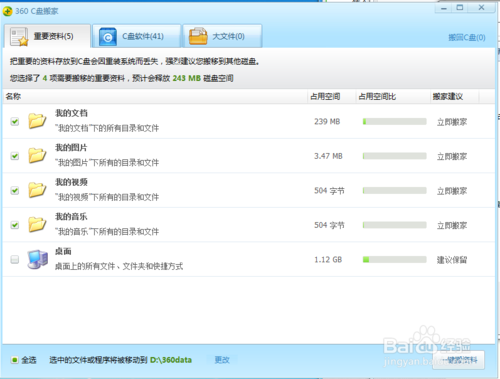The height and width of the screenshot is (379, 500).
Task: Click the C盘软件 blue disk icon
Action: coord(108,37)
